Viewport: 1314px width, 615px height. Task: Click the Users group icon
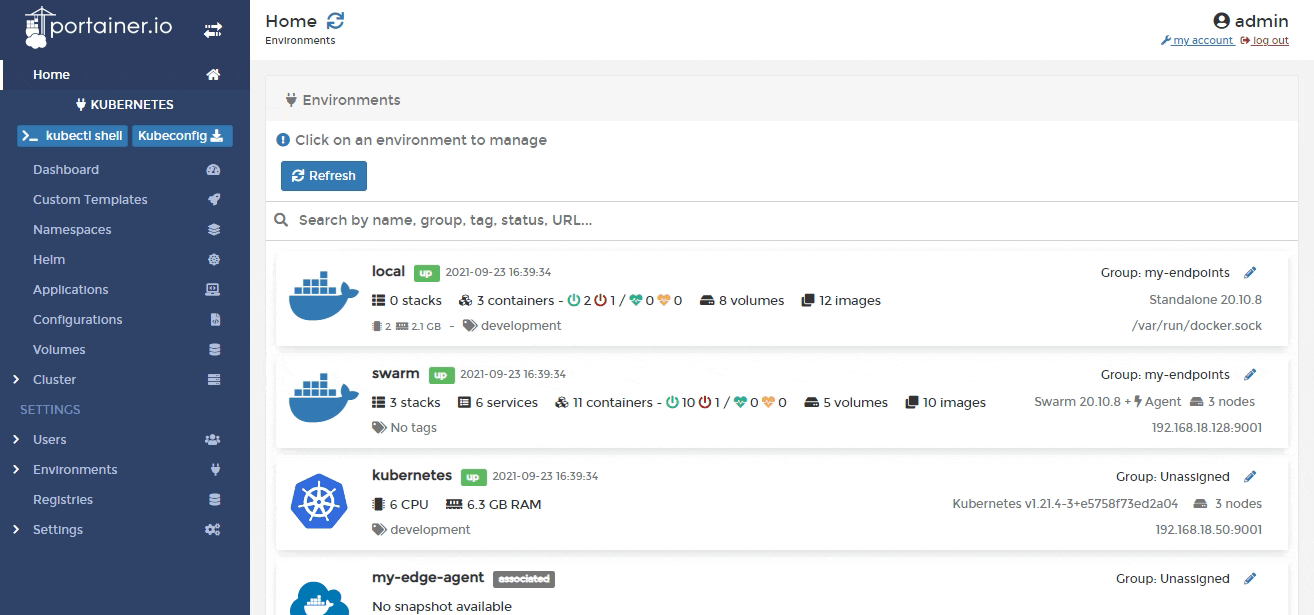click(x=212, y=440)
